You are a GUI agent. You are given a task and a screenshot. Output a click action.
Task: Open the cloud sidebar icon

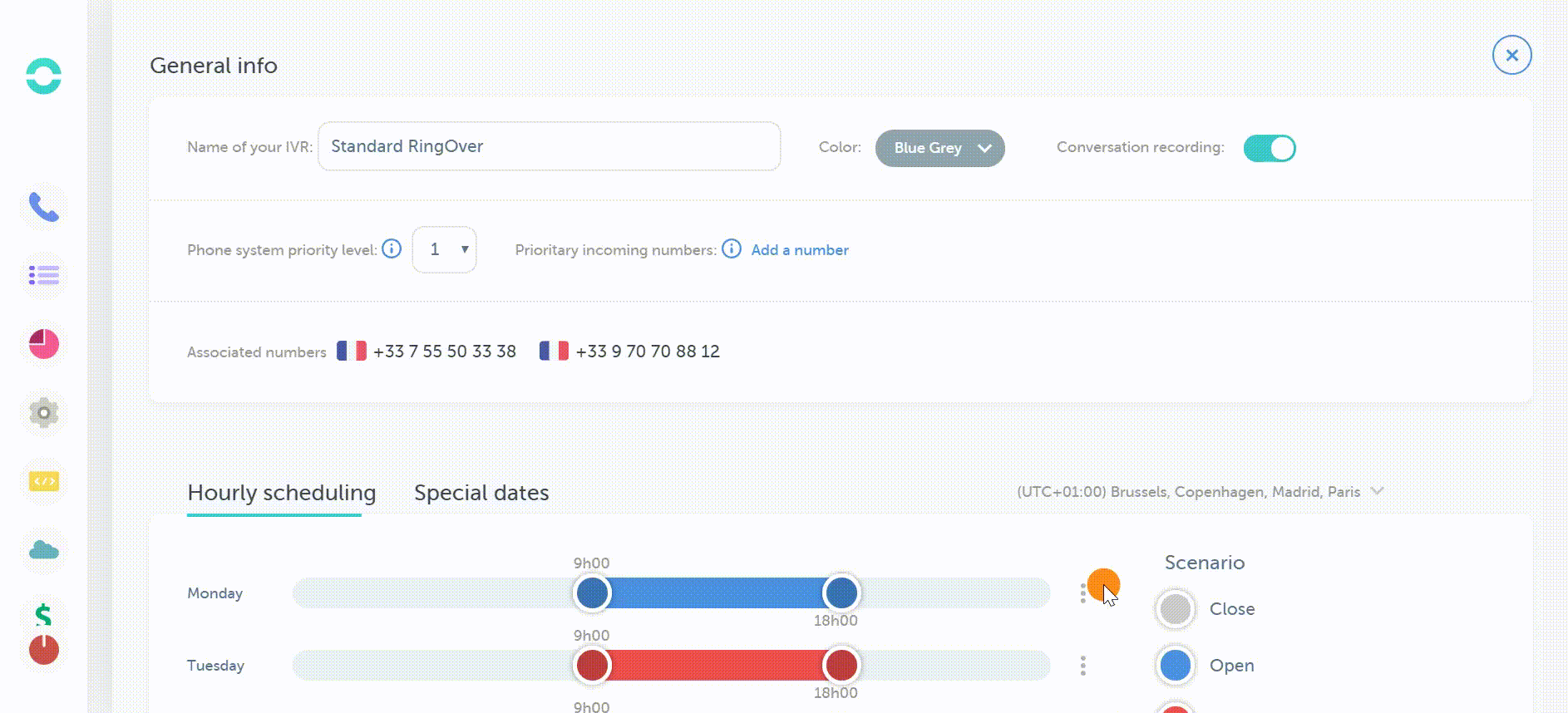click(43, 550)
